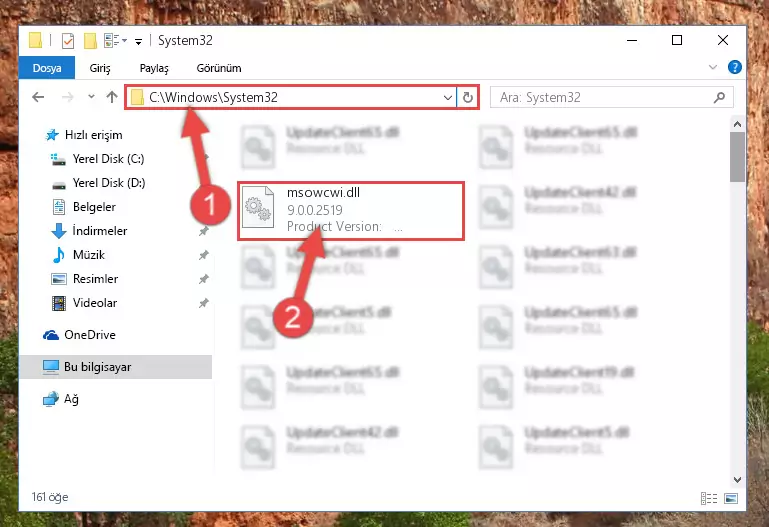Click the Ağ network icon
The width and height of the screenshot is (769, 527).
51,399
